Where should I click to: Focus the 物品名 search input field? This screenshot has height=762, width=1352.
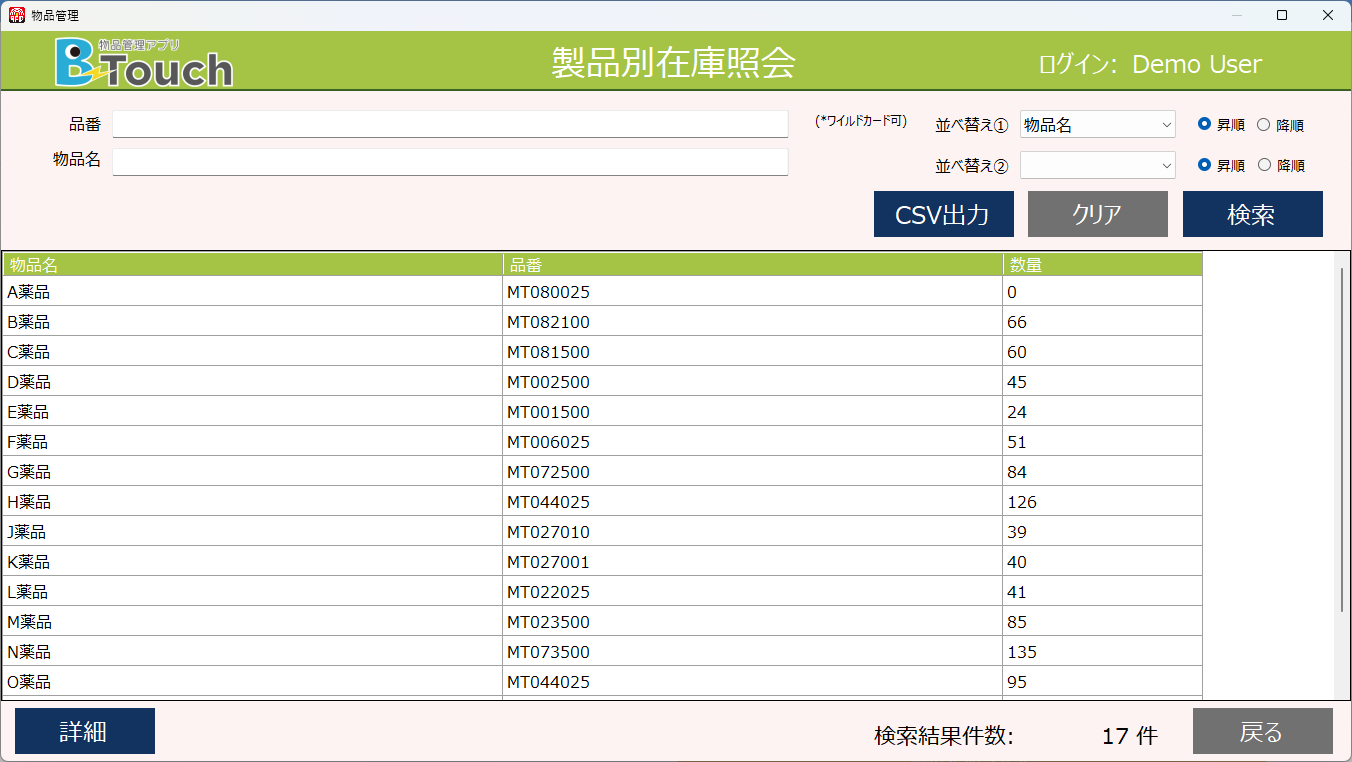pos(450,161)
